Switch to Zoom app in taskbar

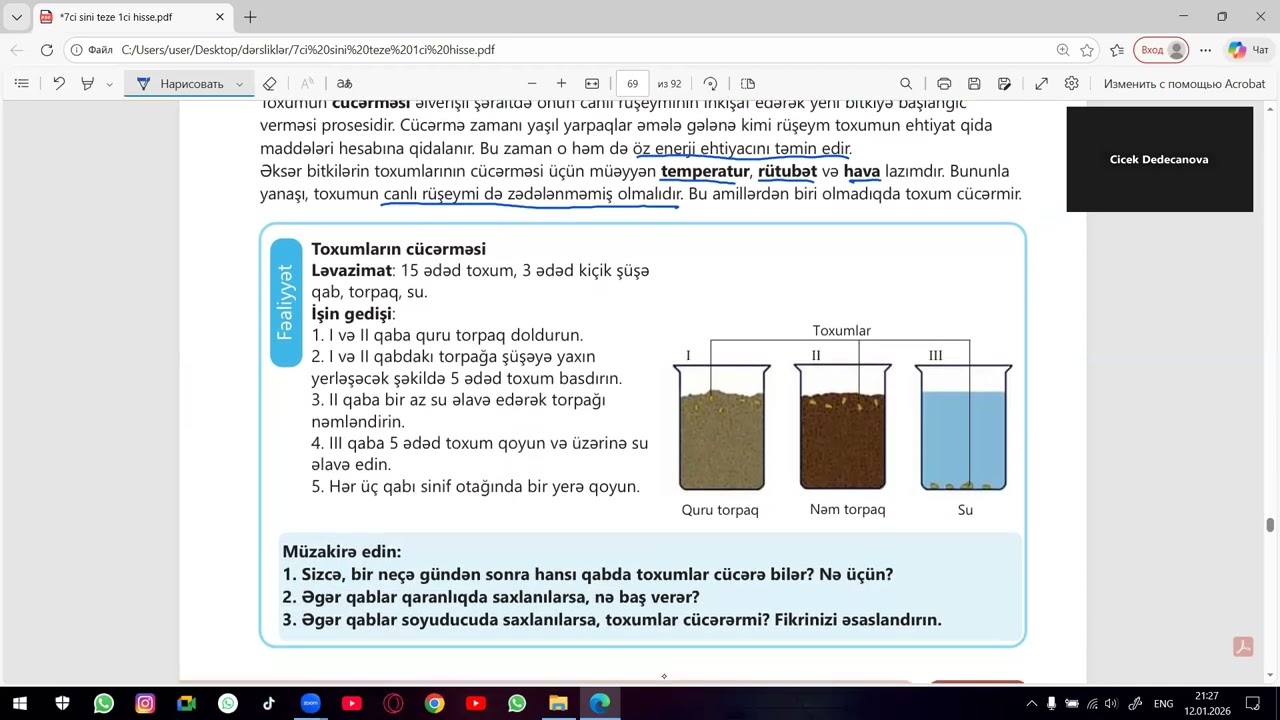(310, 704)
